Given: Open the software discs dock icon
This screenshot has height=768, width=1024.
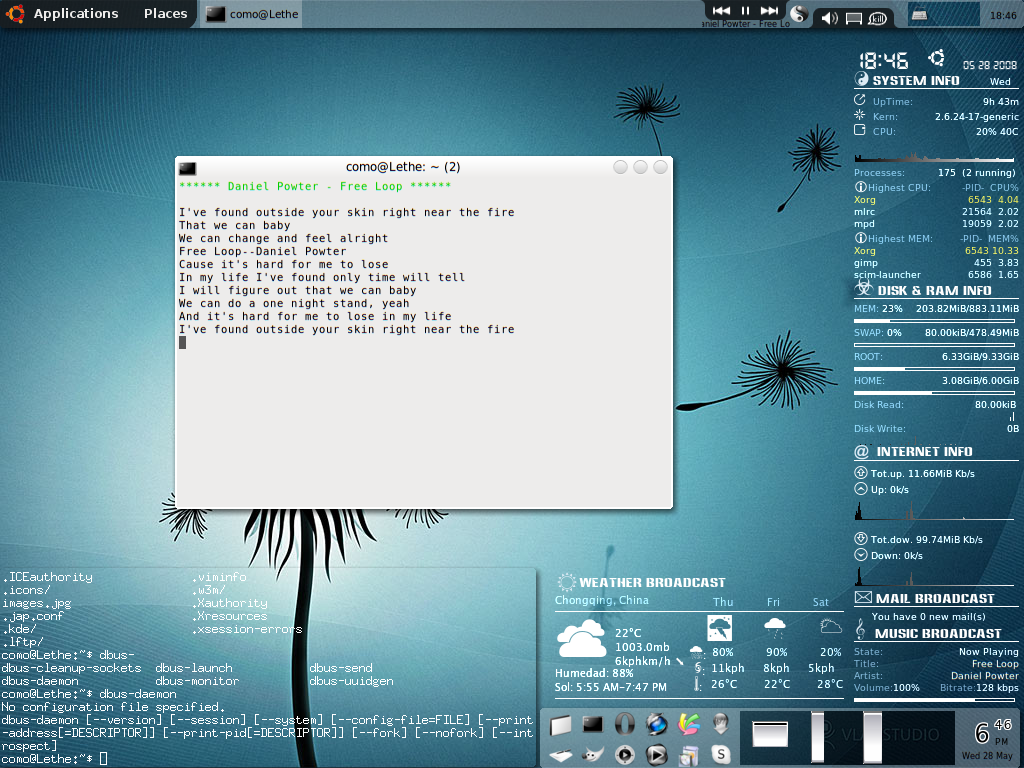Looking at the screenshot, I should pyautogui.click(x=688, y=756).
